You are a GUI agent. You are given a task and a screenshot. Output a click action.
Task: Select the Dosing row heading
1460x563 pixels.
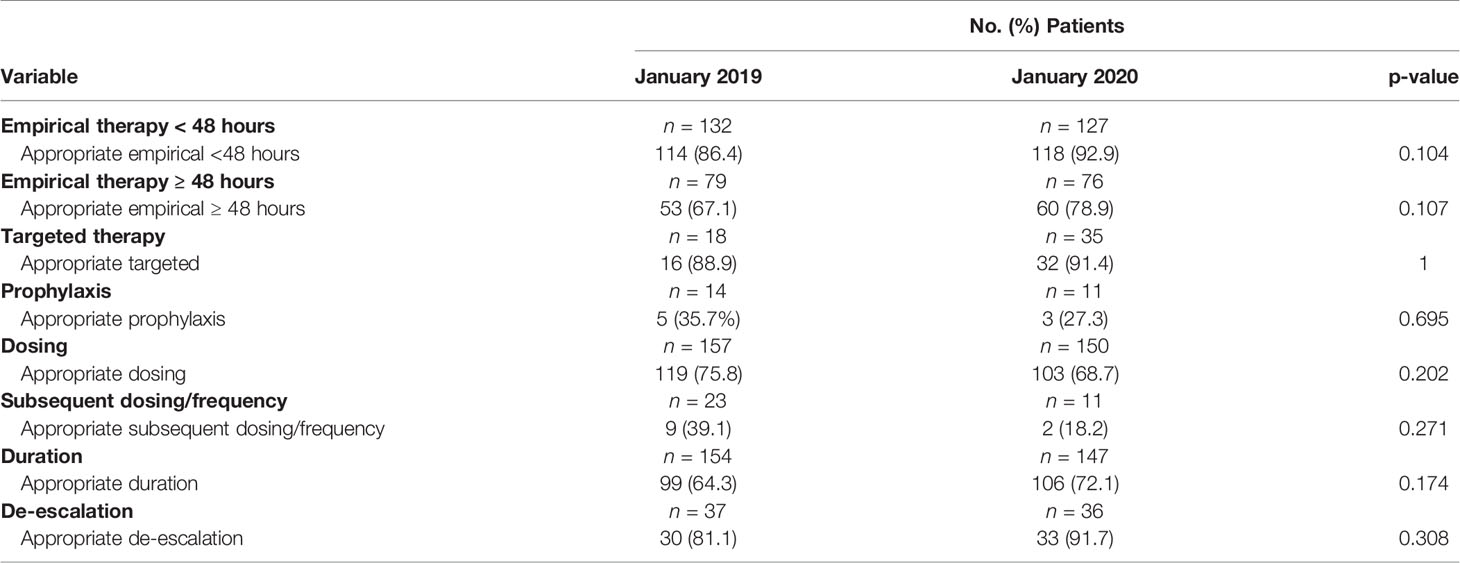click(29, 347)
